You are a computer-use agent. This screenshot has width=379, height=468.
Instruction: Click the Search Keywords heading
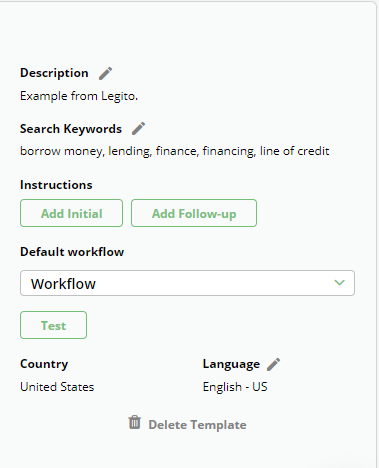(71, 129)
